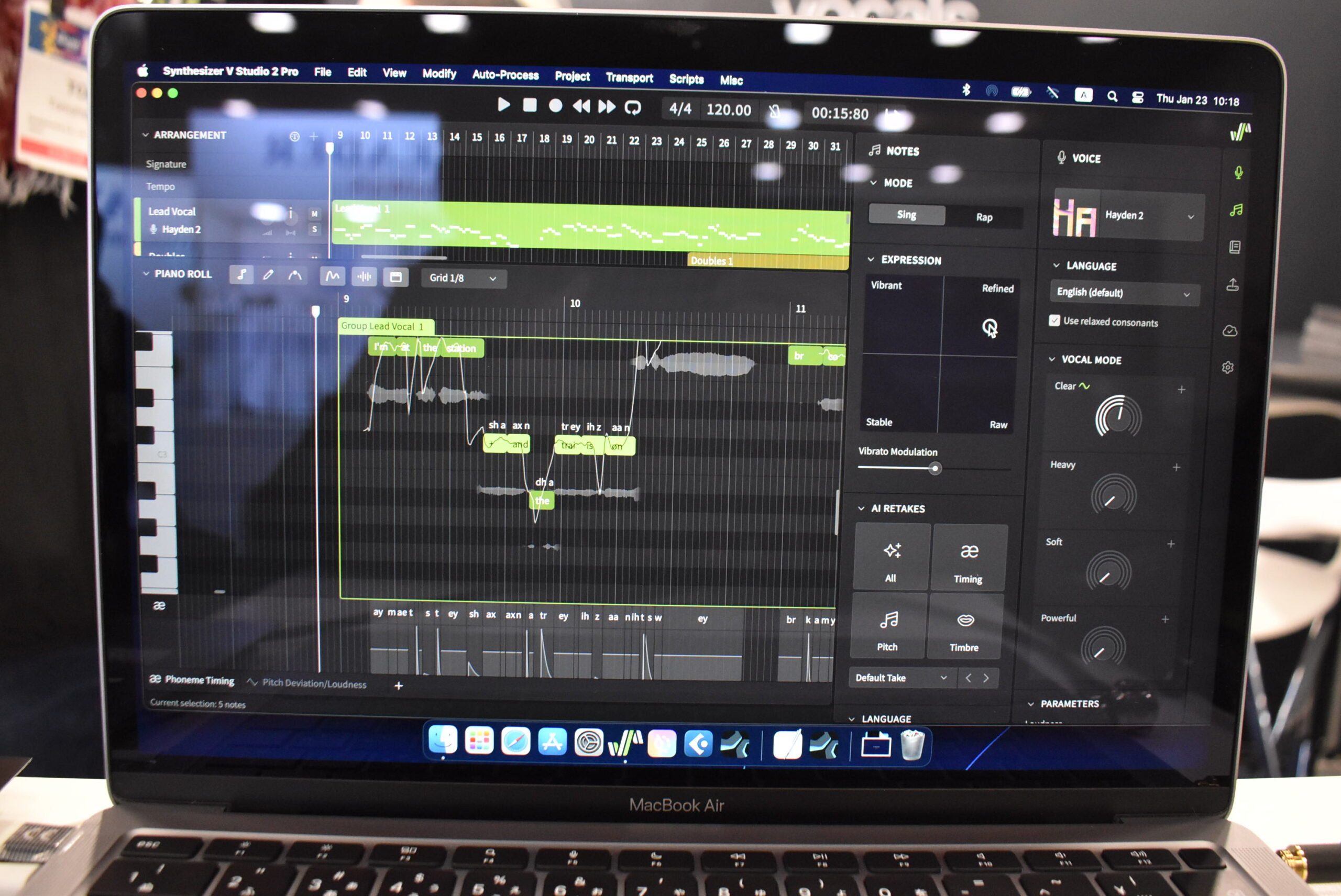
Task: Rewind using the rewind transport icon
Action: (x=581, y=106)
